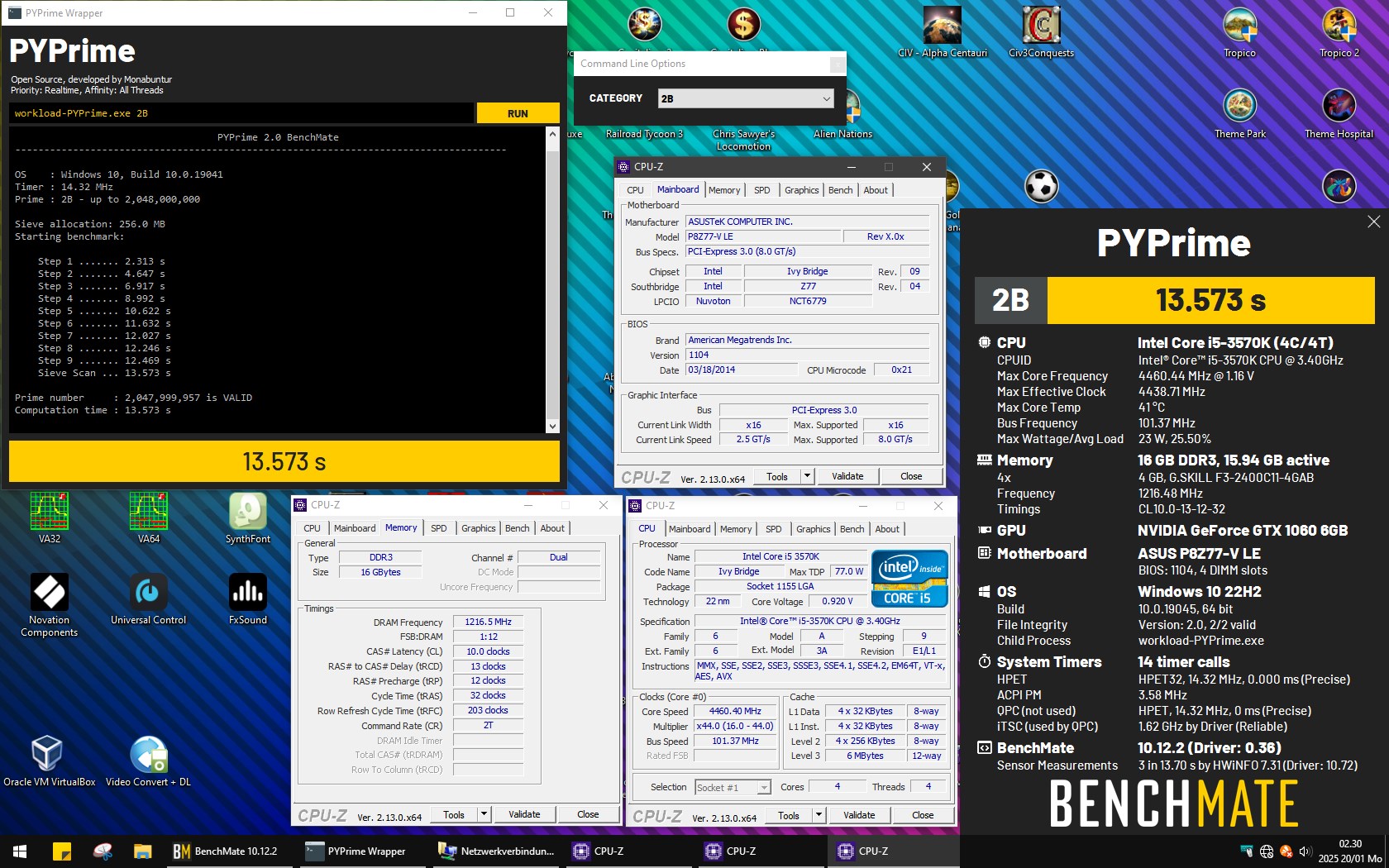This screenshot has width=1389, height=868.
Task: Click the Command Rate value 2T
Action: click(x=488, y=725)
